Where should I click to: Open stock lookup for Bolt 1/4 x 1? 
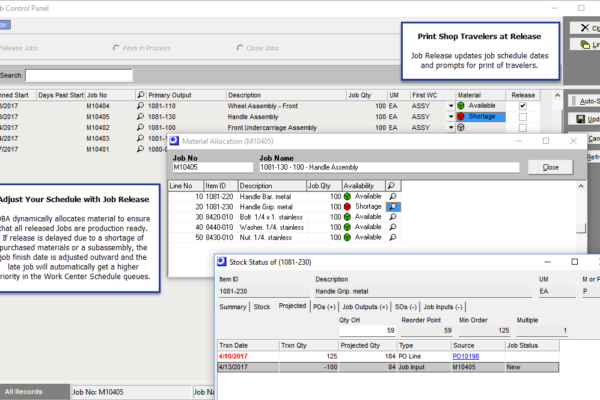pyautogui.click(x=393, y=217)
